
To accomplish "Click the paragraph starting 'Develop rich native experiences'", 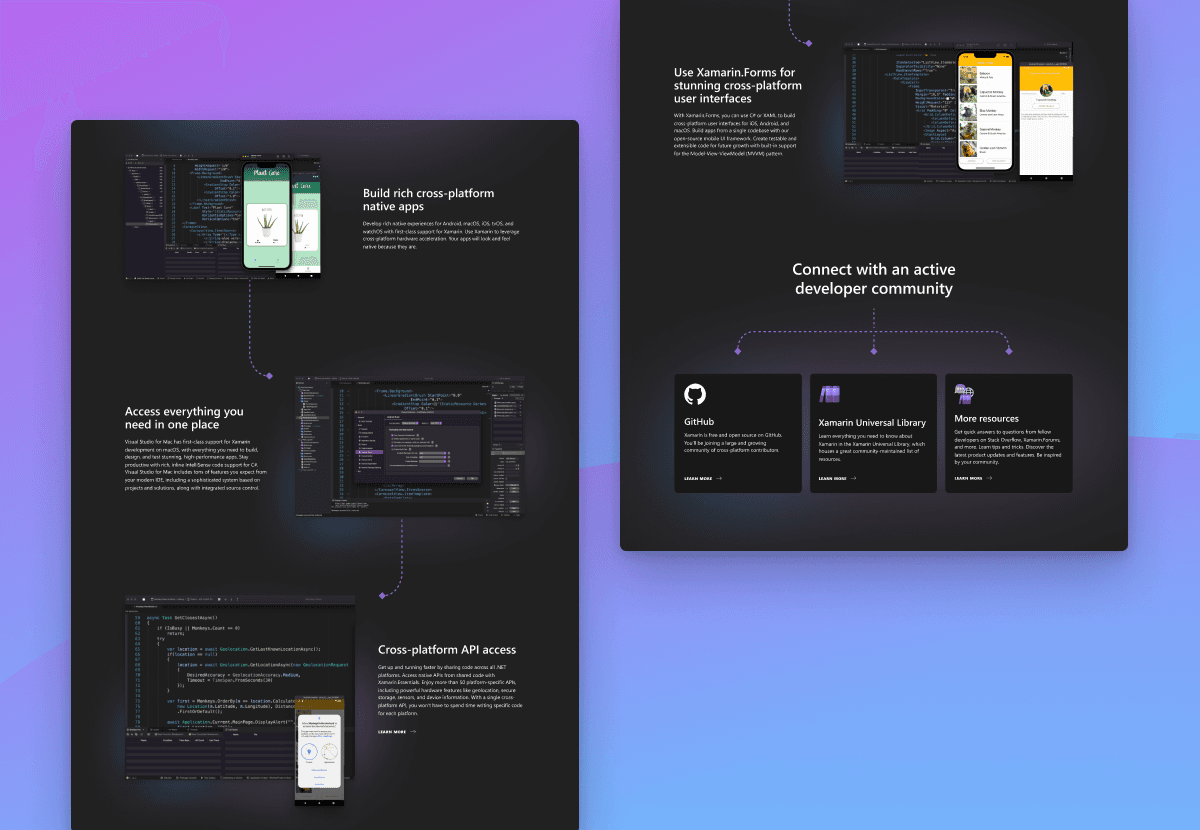I will (x=441, y=235).
